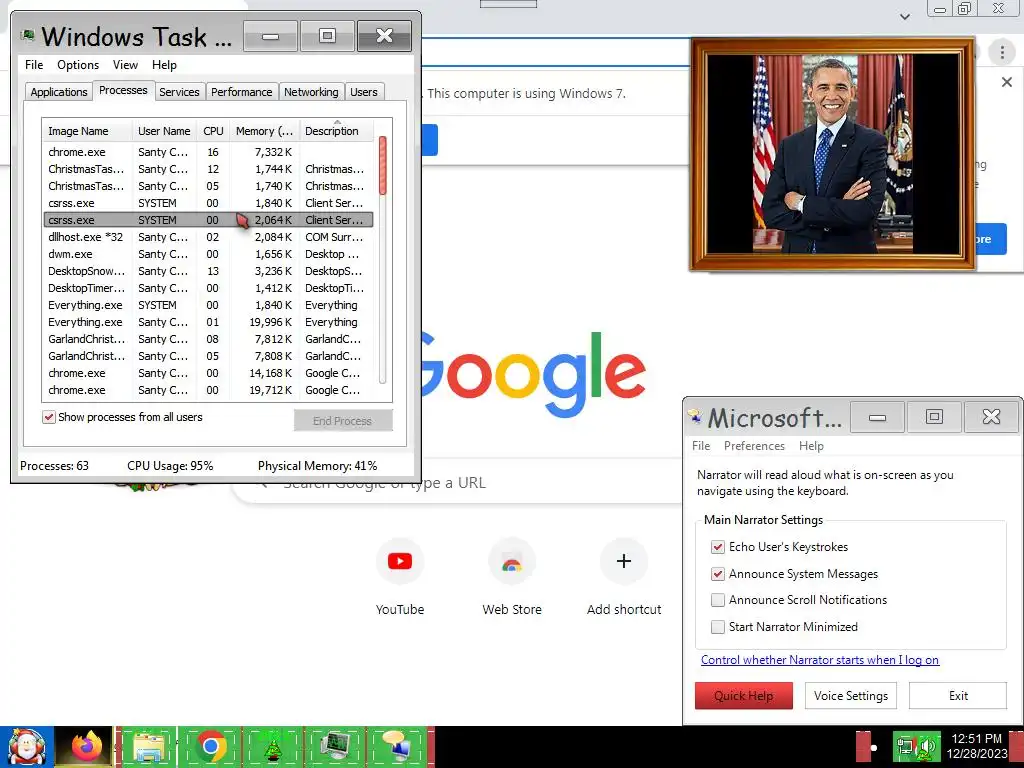Switch to the Performance tab
This screenshot has width=1024, height=768.
click(242, 92)
